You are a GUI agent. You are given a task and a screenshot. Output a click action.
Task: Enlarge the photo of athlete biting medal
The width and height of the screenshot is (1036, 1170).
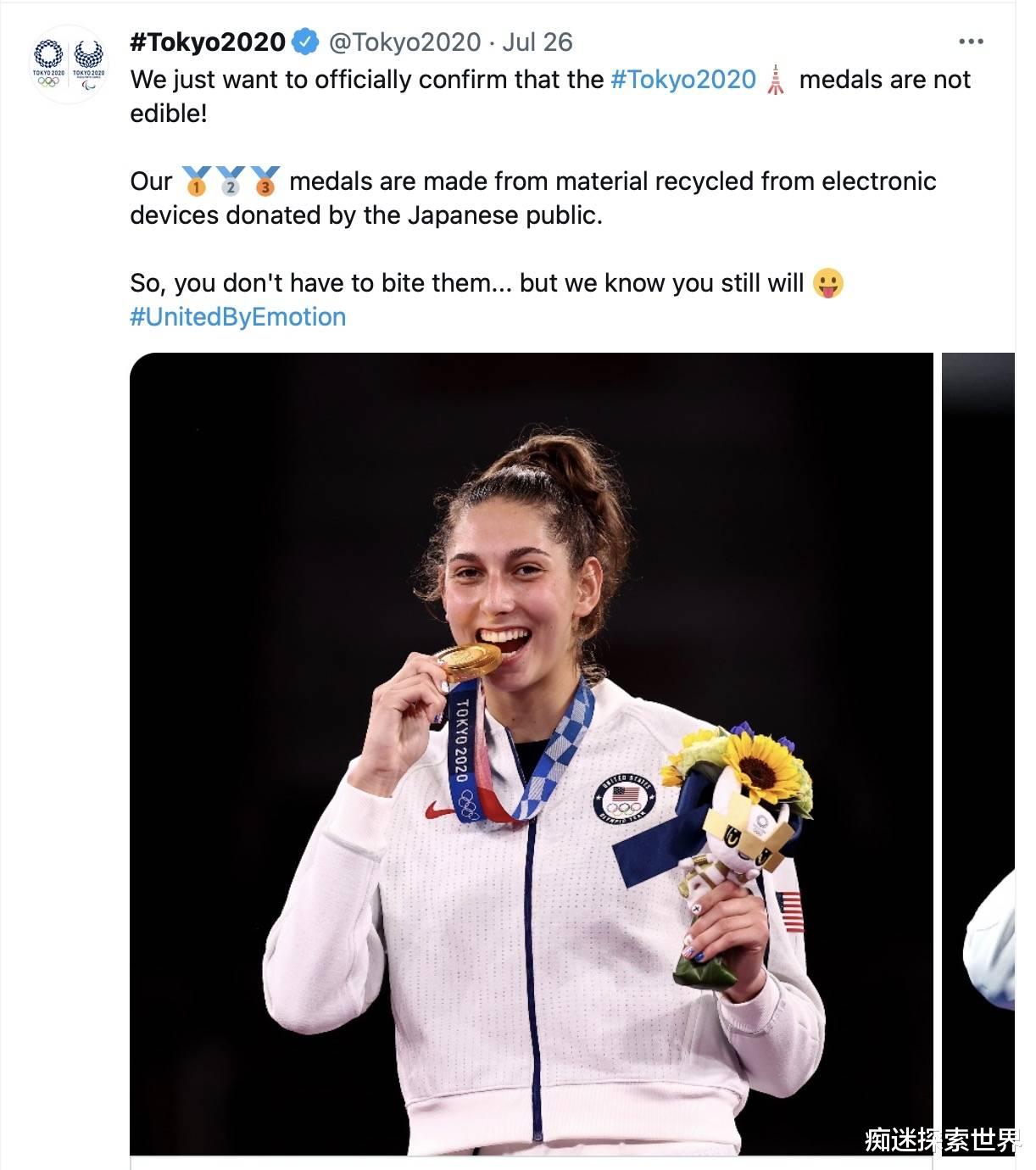pos(531,753)
